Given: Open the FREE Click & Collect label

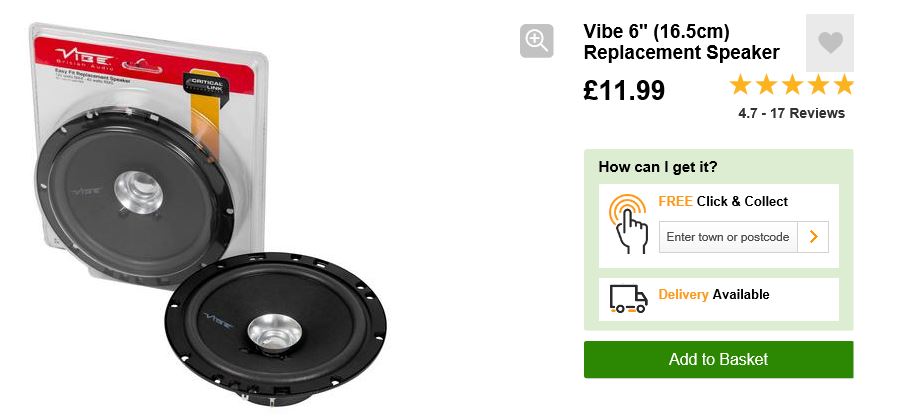Looking at the screenshot, I should coord(723,202).
